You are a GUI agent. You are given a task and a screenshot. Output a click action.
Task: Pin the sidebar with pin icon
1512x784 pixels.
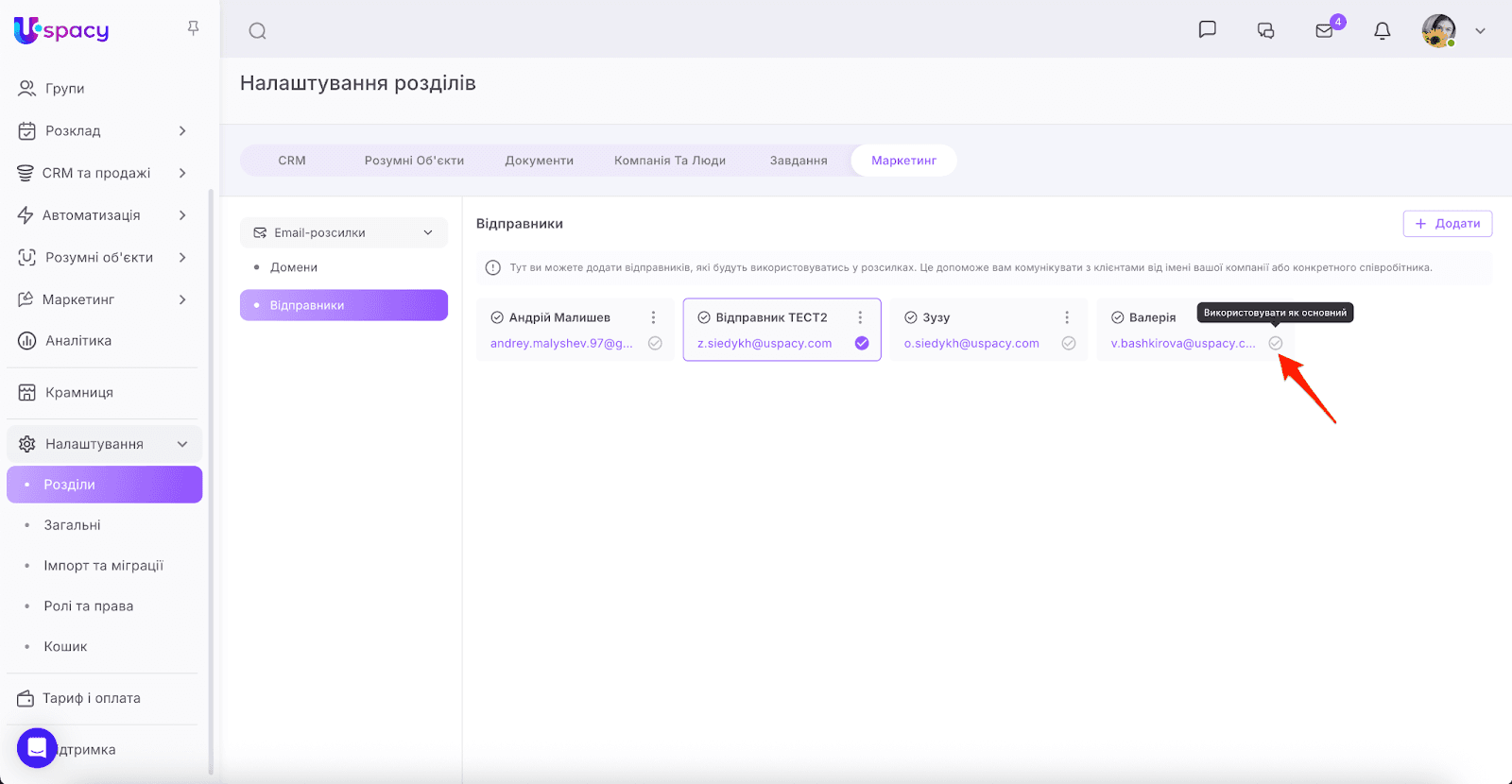click(193, 28)
